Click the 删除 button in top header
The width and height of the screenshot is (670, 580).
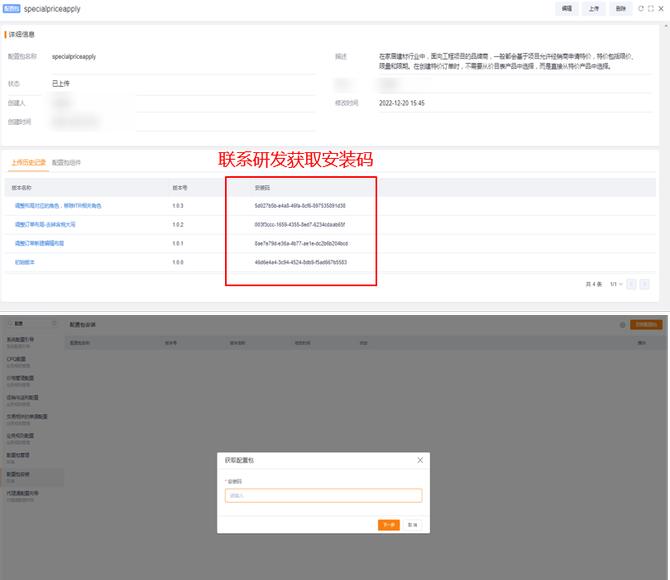click(621, 8)
